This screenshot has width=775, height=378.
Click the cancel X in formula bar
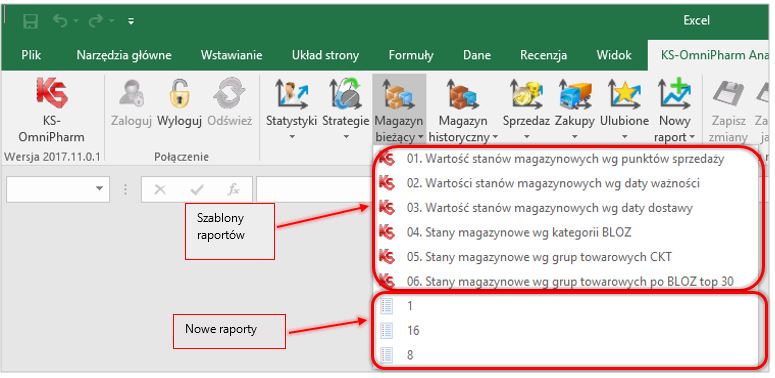click(160, 189)
